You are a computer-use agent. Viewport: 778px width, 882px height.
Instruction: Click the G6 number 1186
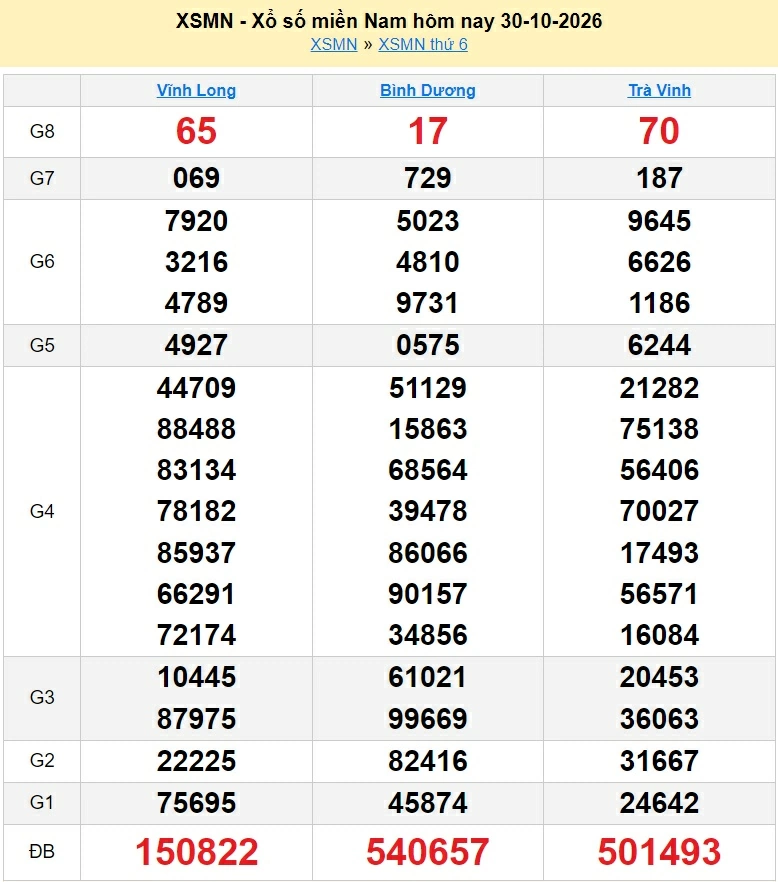pos(659,303)
